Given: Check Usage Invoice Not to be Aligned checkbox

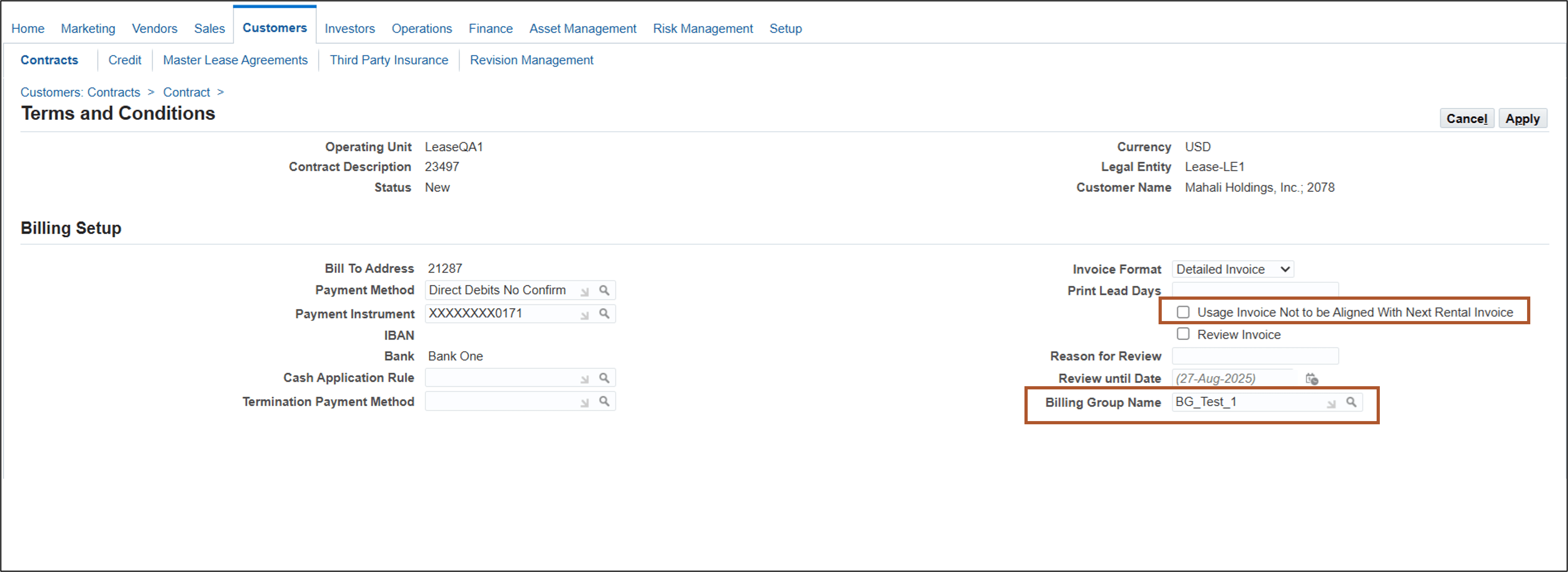Looking at the screenshot, I should 1183,311.
